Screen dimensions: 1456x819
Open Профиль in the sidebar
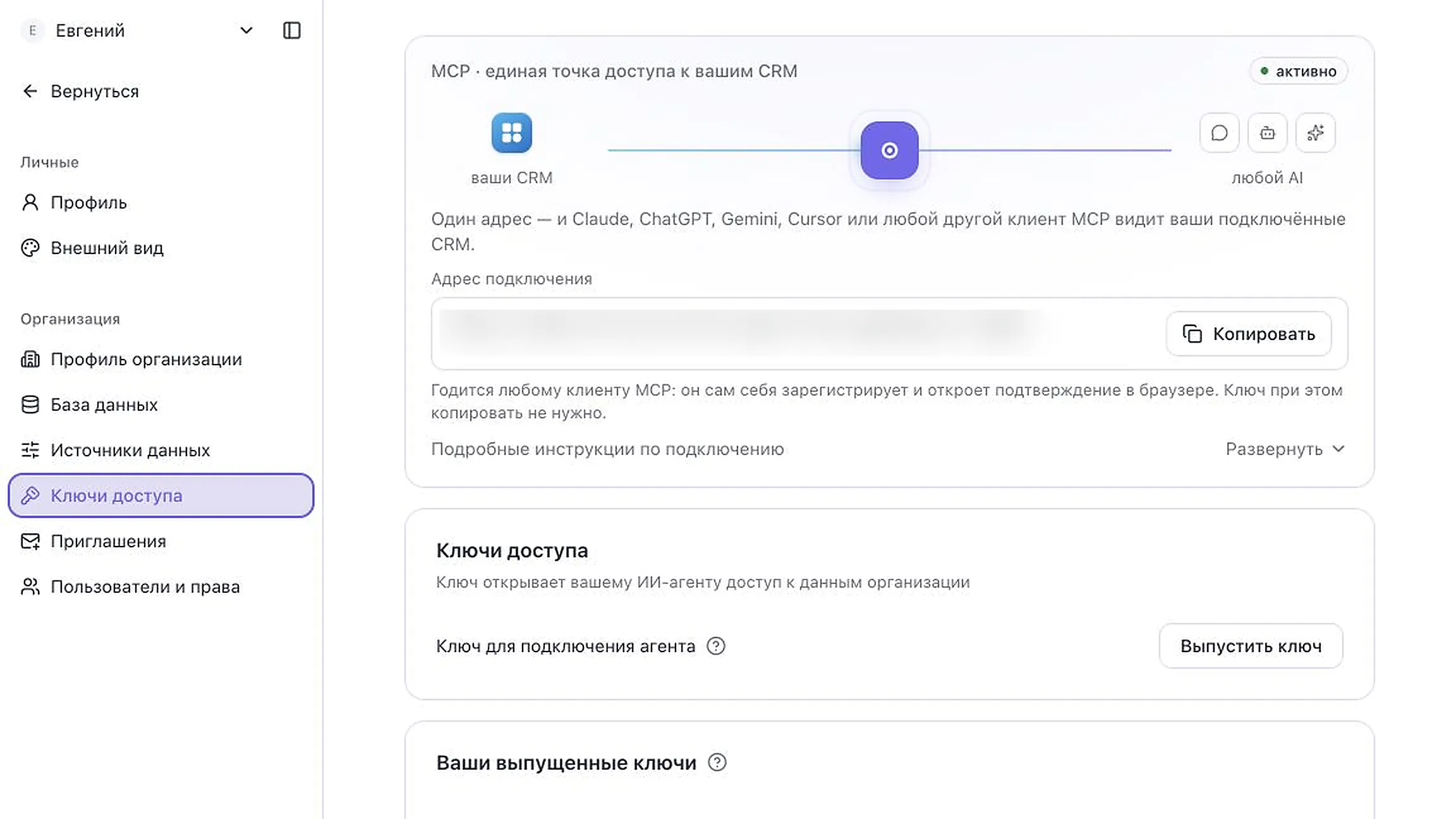(161, 202)
